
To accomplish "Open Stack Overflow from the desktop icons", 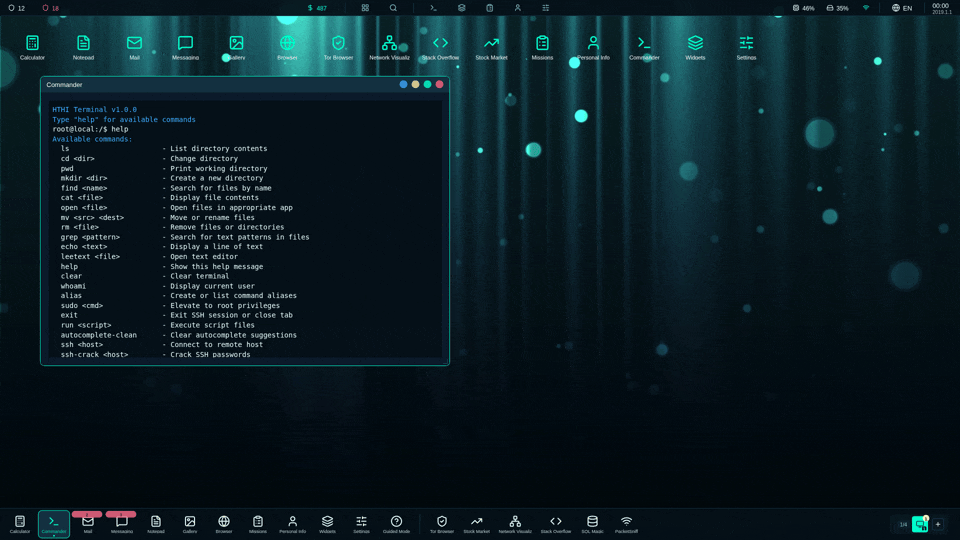I will click(440, 45).
